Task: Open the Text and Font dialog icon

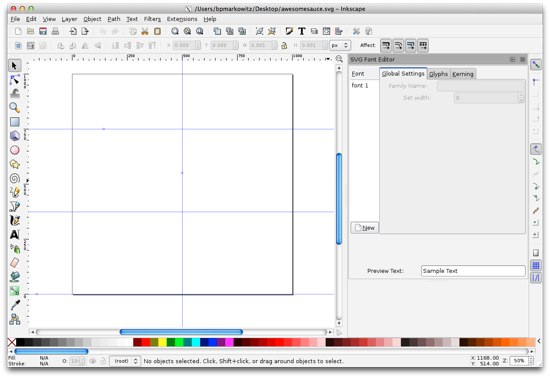Action: pos(302,31)
